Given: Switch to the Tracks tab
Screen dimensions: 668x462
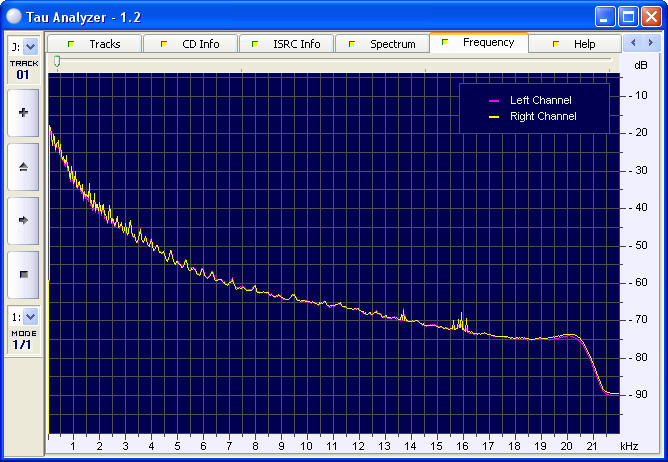Looking at the screenshot, I should [95, 44].
